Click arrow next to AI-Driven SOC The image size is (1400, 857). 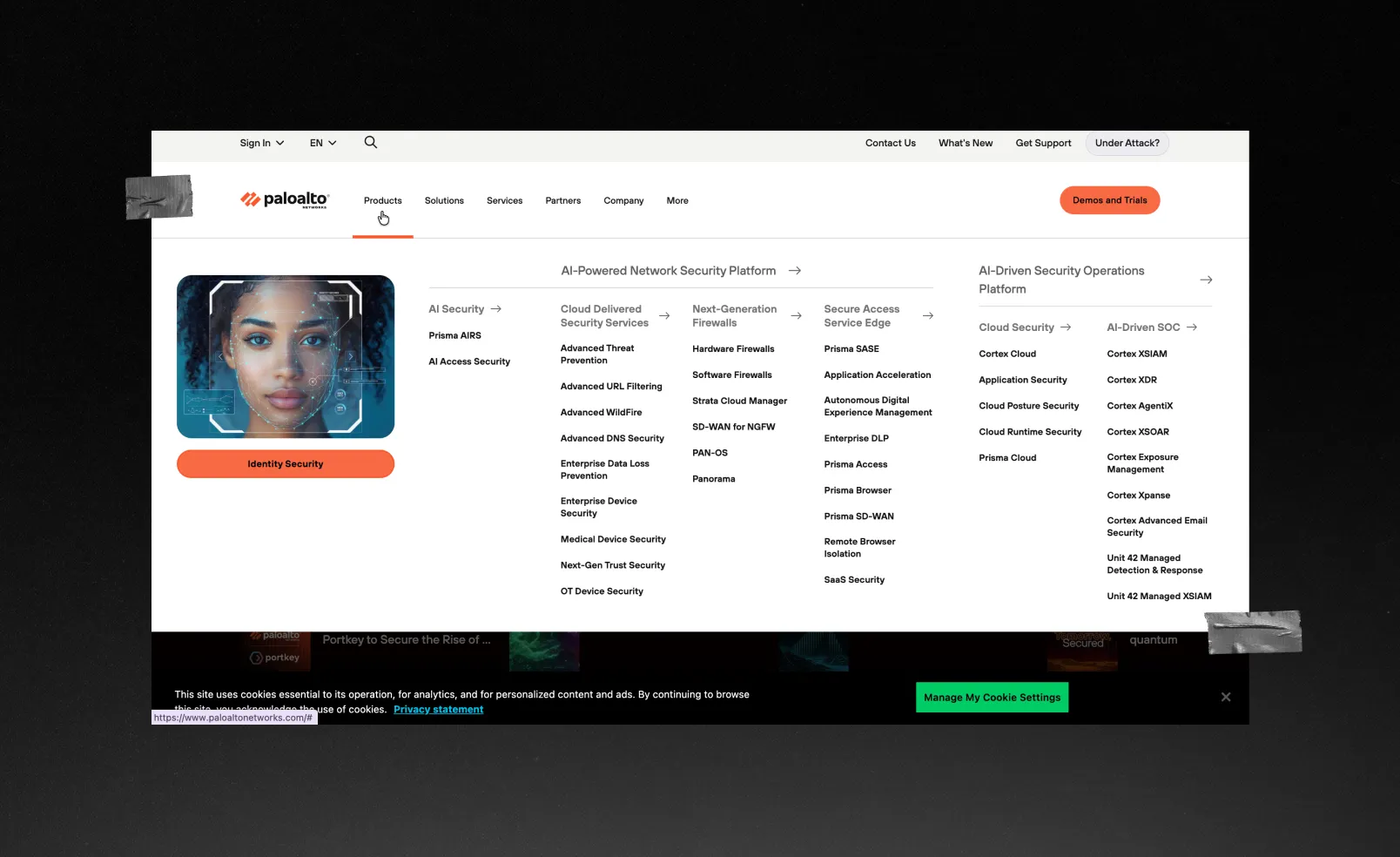coord(1192,327)
